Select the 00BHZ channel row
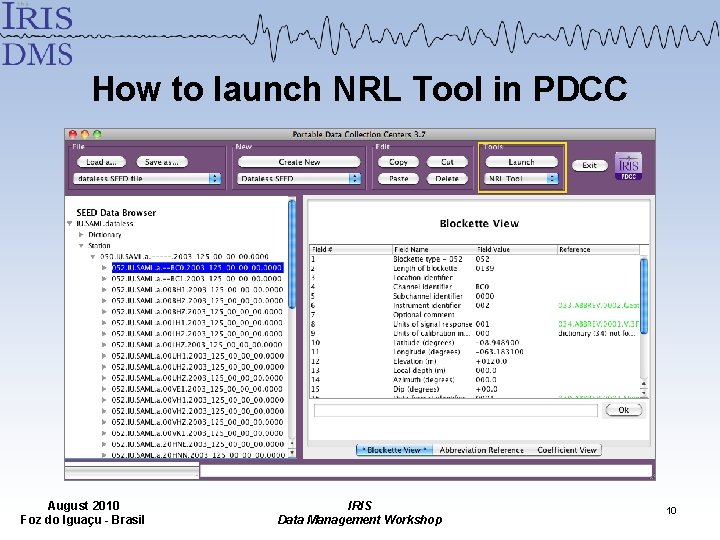This screenshot has width=720, height=540. tap(197, 312)
